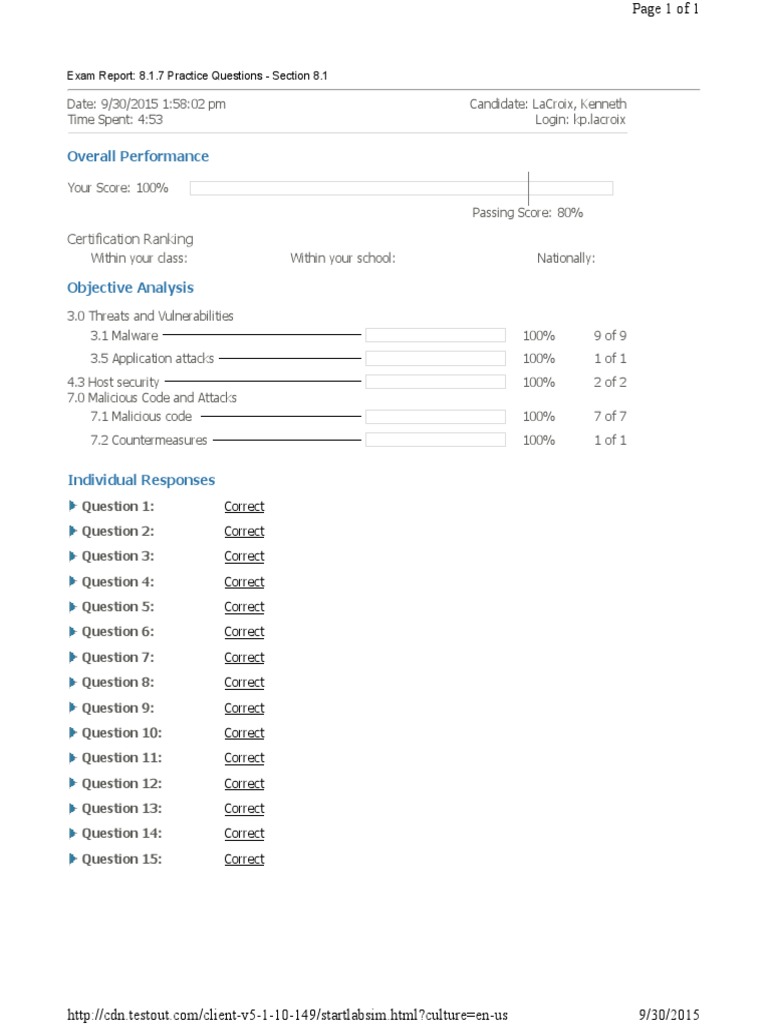Viewport: 768px width, 1024px height.
Task: Open the Correct link for Question 9
Action: pyautogui.click(x=244, y=708)
